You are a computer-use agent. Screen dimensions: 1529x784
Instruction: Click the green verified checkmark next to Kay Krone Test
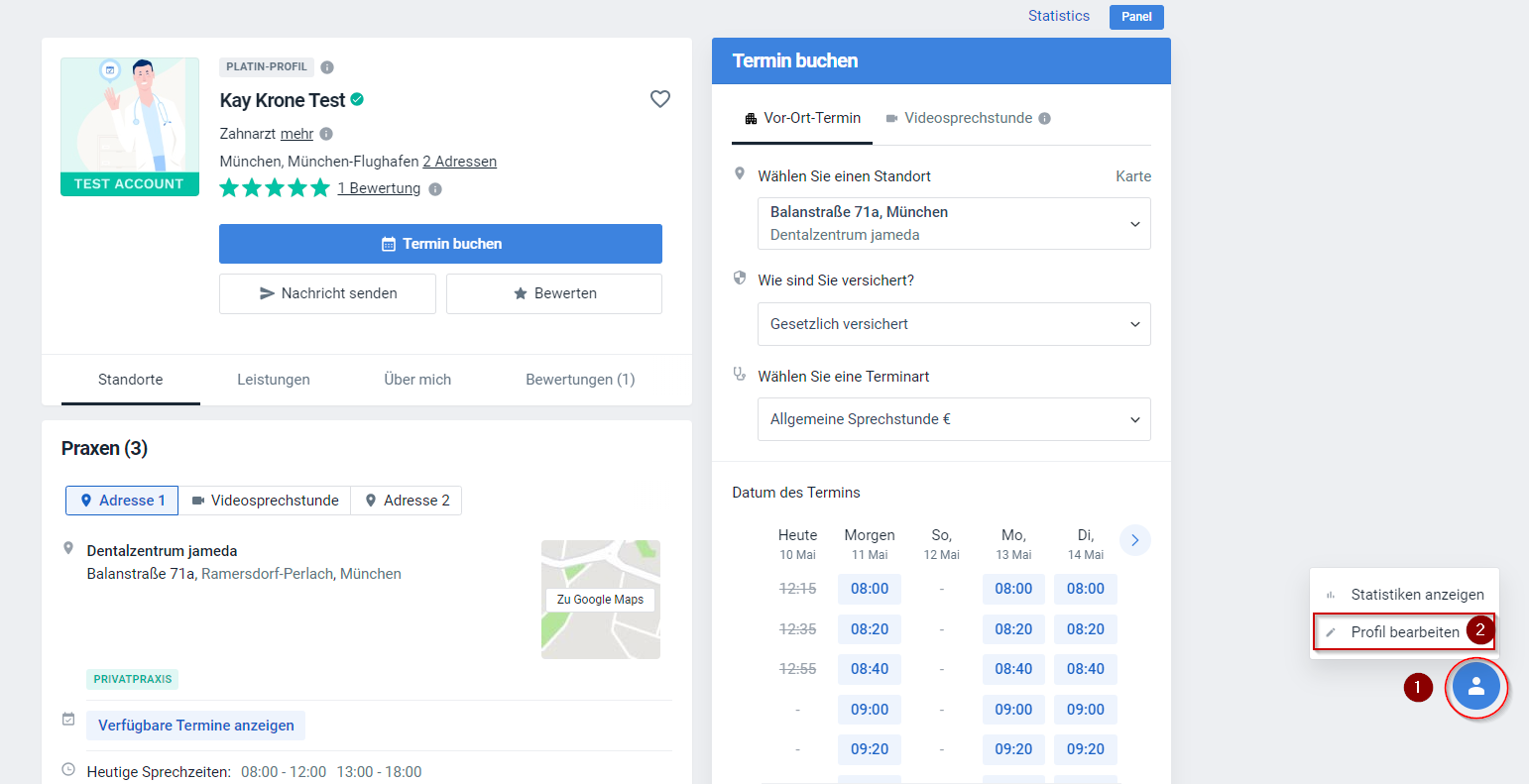(357, 99)
